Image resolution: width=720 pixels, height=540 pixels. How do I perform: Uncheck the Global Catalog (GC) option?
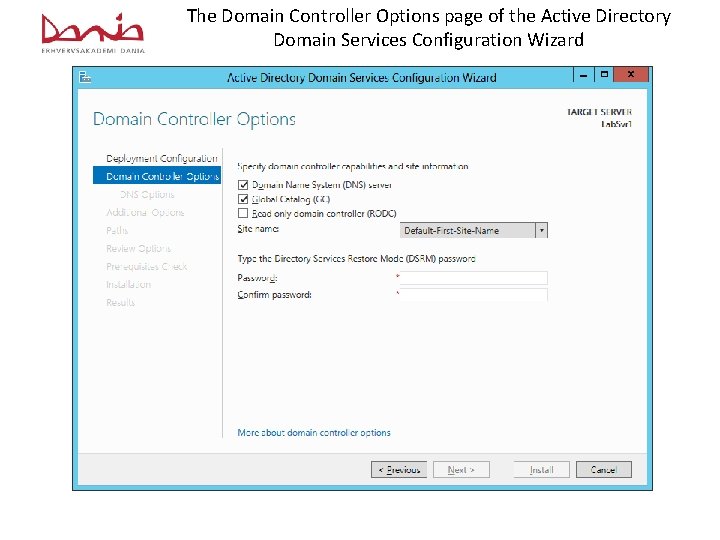coord(243,199)
